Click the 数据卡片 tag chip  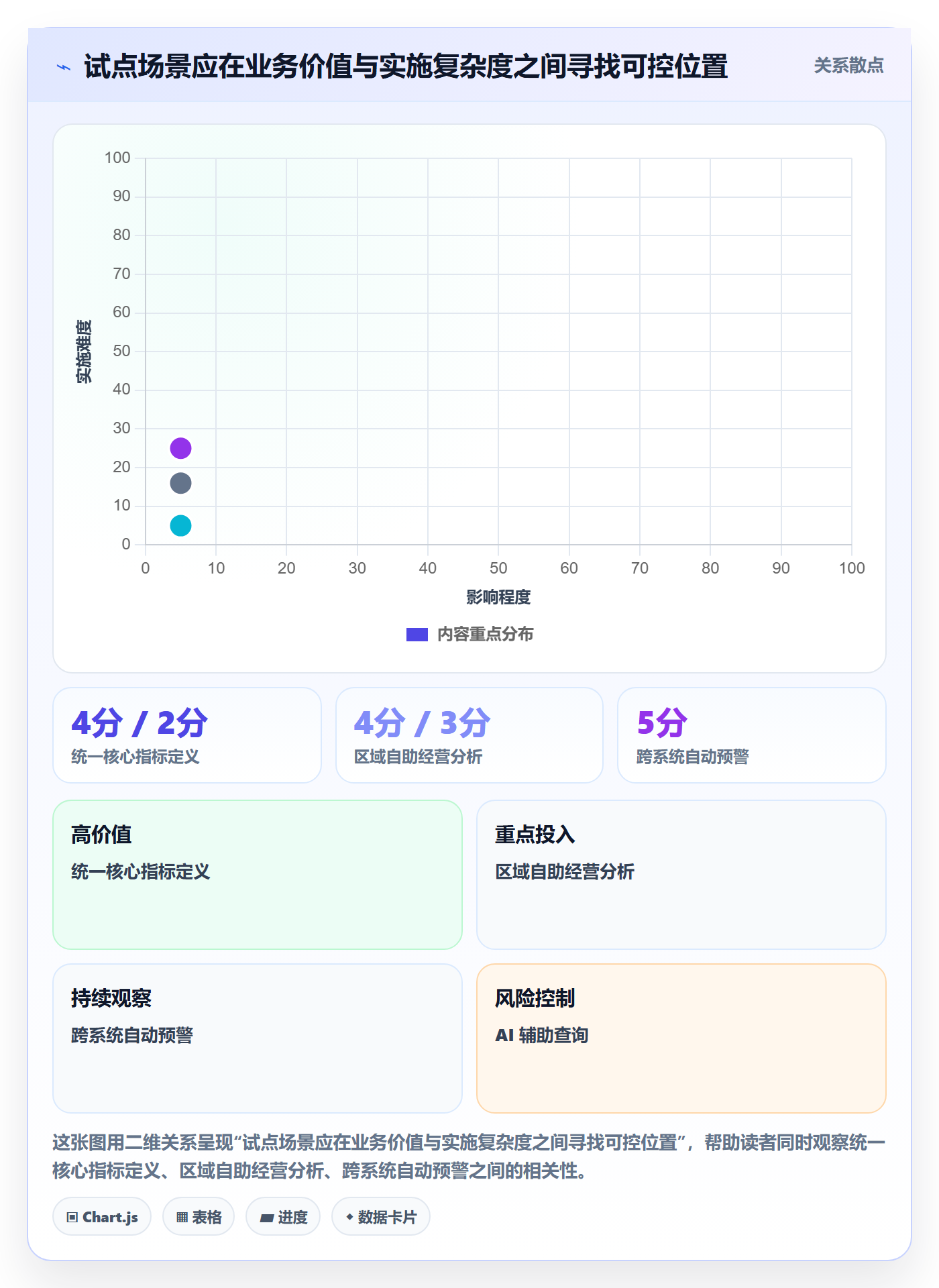(381, 1217)
